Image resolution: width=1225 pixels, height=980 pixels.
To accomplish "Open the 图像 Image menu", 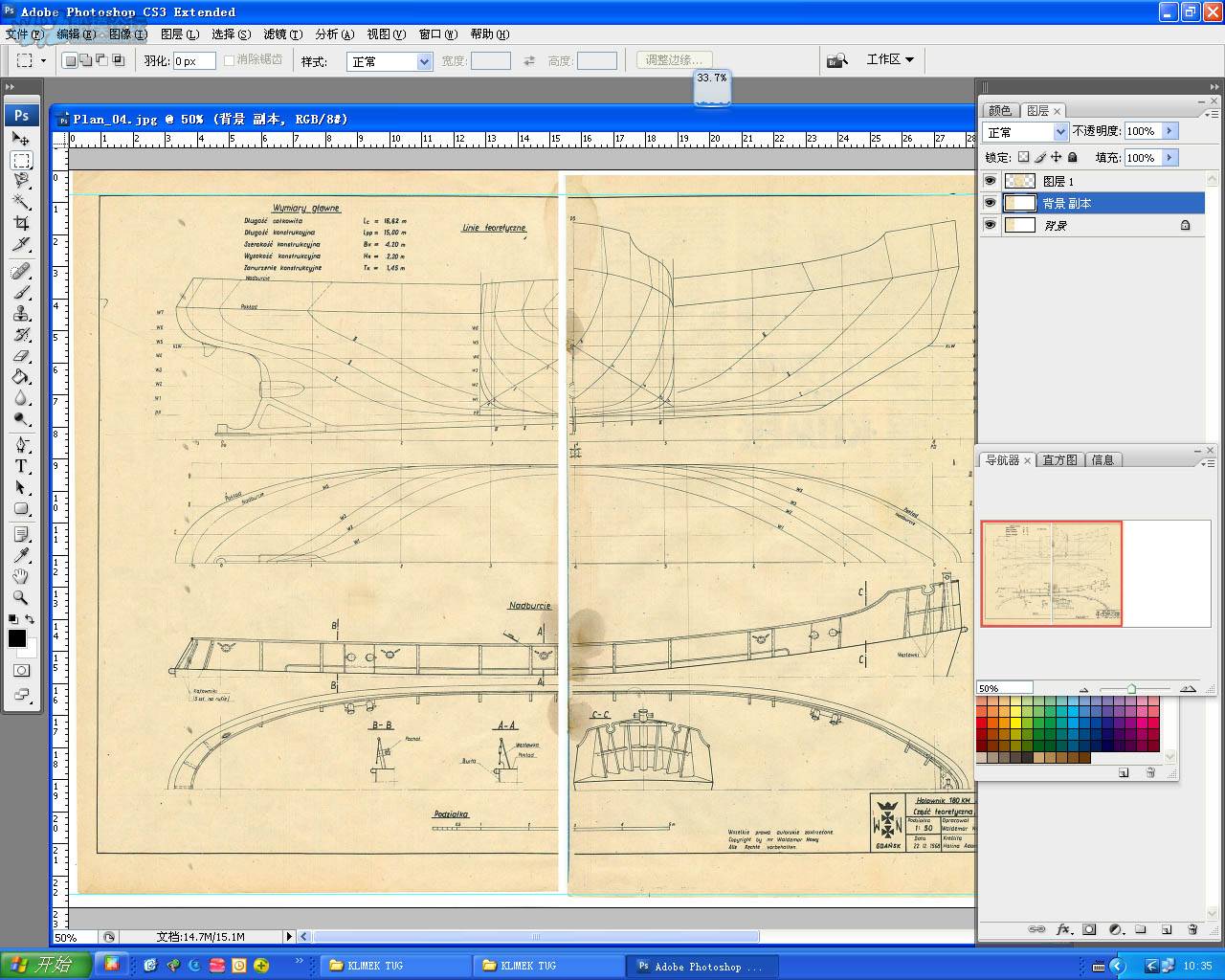I will point(127,33).
